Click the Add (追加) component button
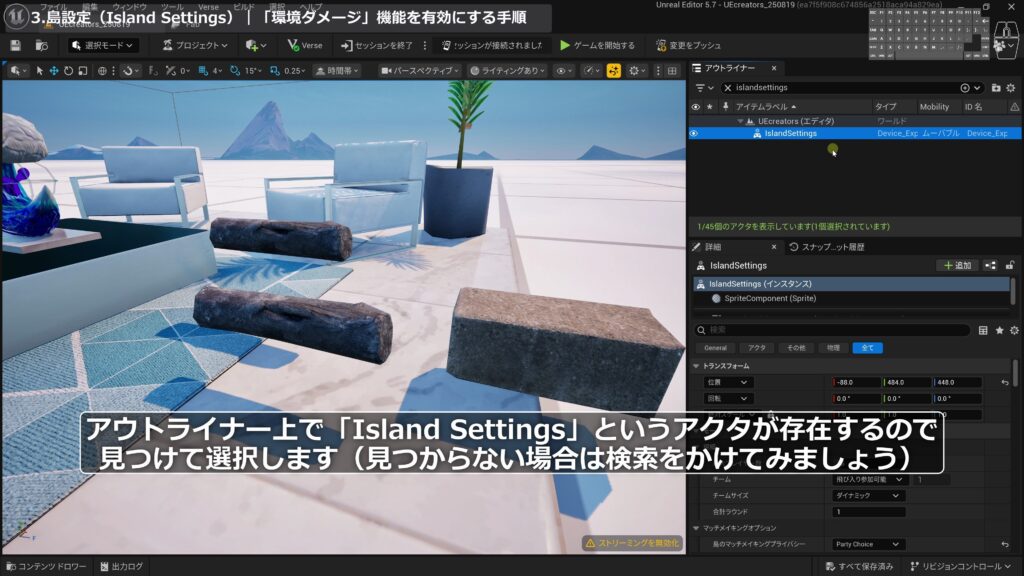Image resolution: width=1024 pixels, height=576 pixels. point(958,265)
